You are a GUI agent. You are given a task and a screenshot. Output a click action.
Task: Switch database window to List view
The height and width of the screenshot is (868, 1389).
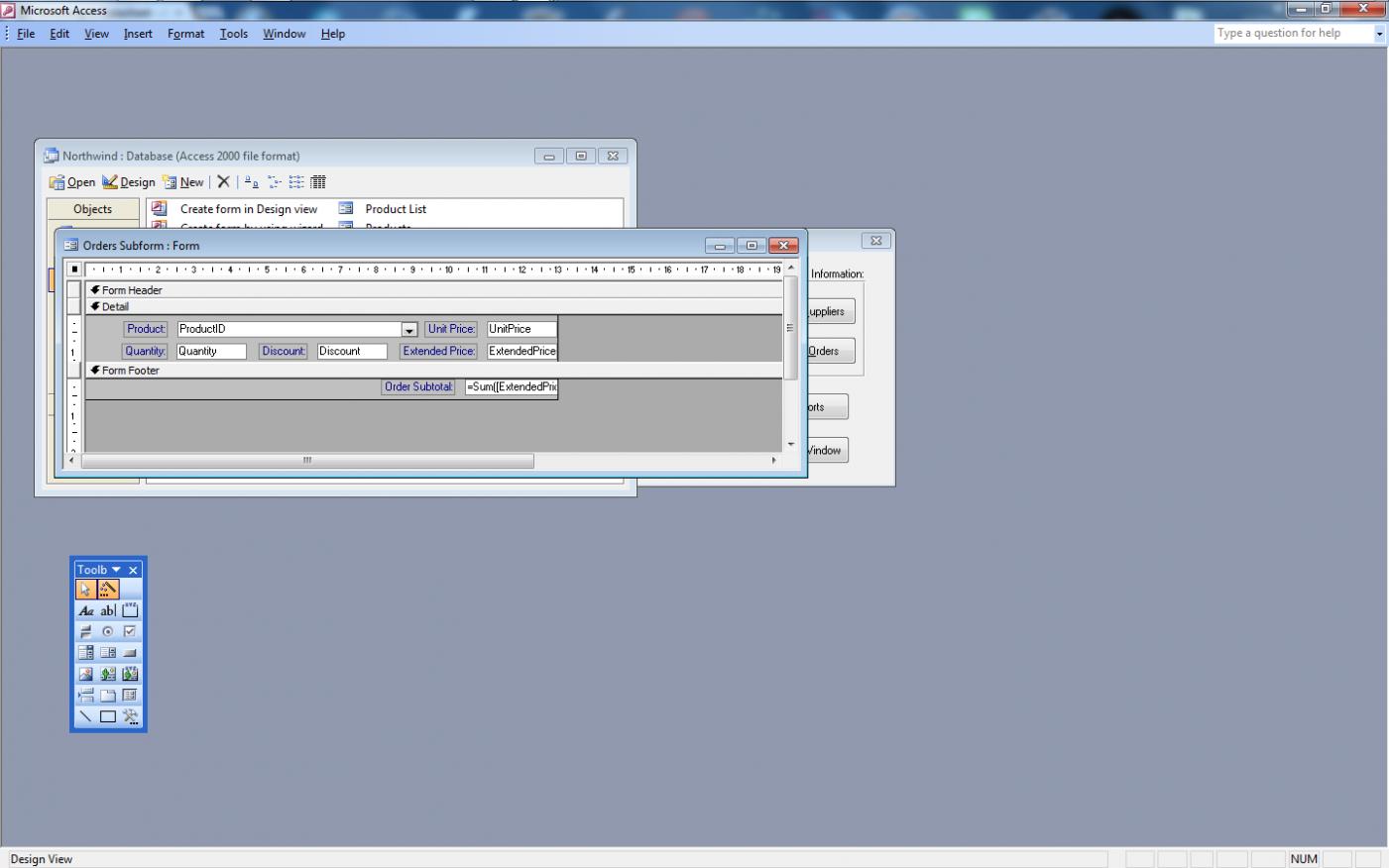pyautogui.click(x=296, y=182)
